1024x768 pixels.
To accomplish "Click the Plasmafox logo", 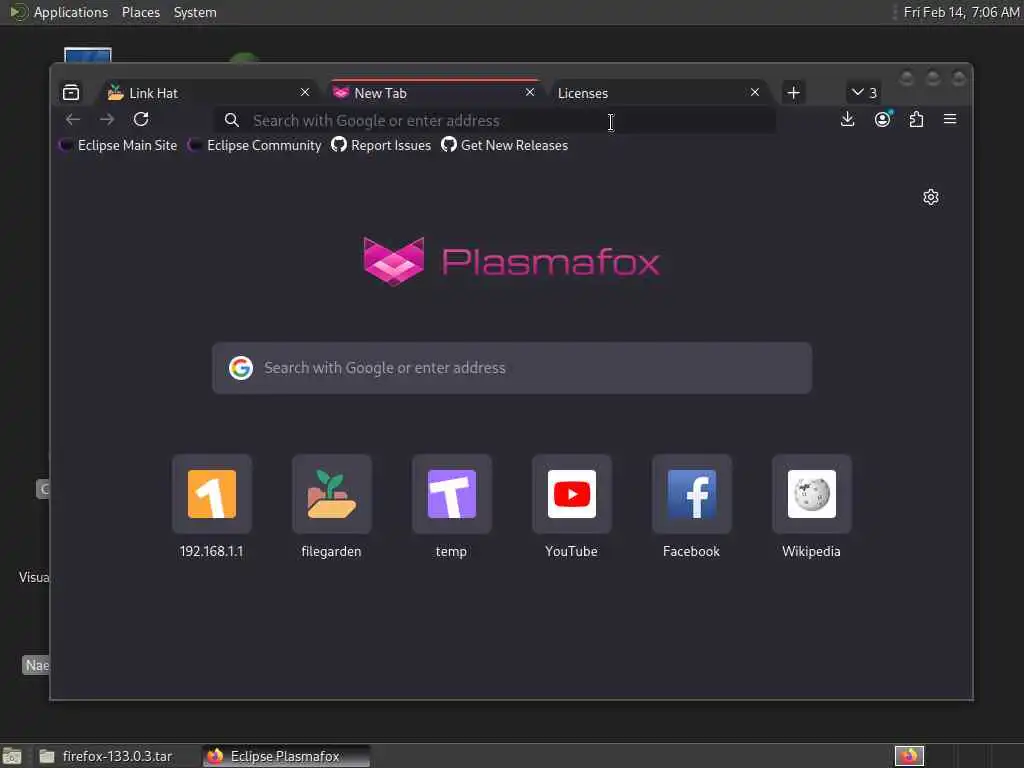I will coord(511,261).
